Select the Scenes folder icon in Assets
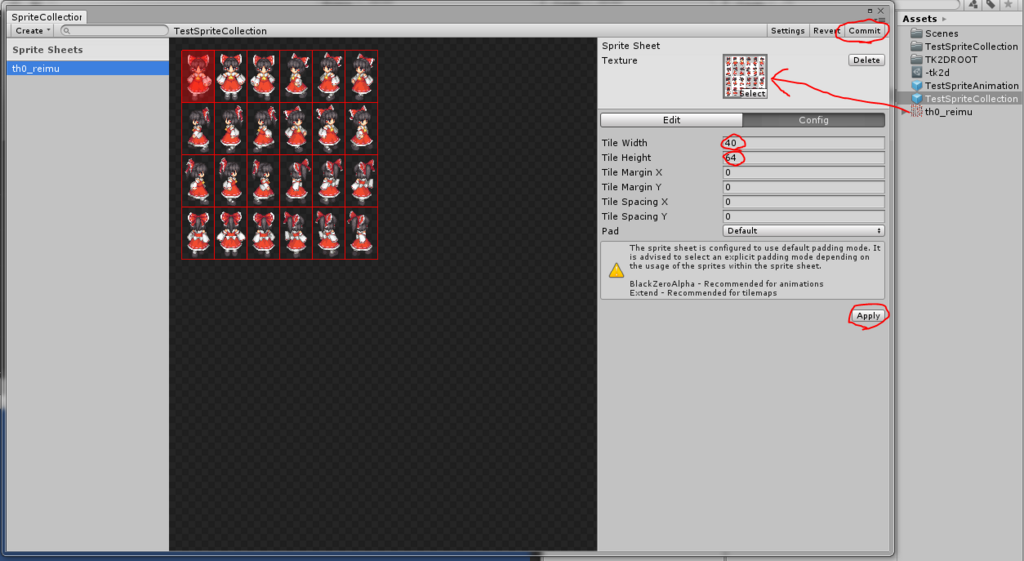This screenshot has height=561, width=1024. point(917,33)
